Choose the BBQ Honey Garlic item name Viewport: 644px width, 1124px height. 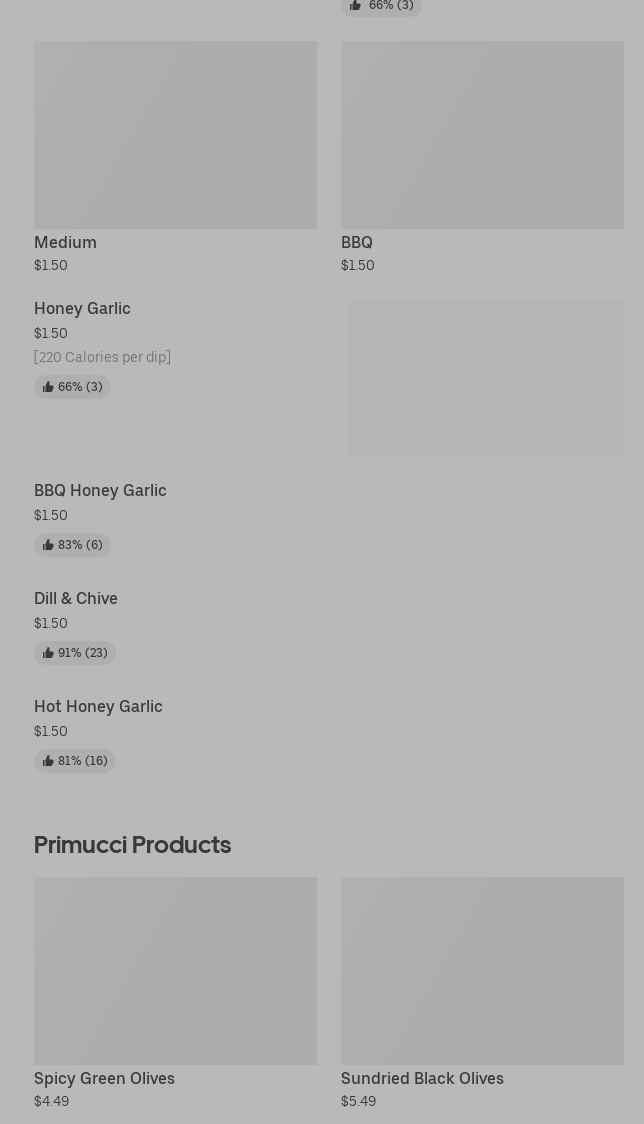(100, 490)
